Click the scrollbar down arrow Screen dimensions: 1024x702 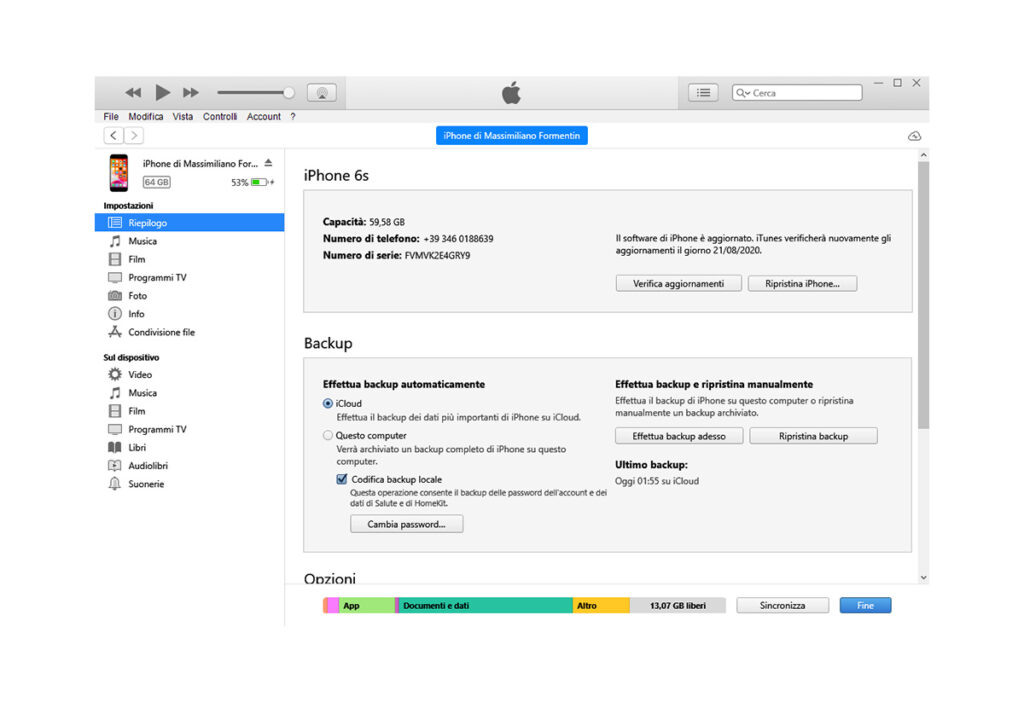click(x=923, y=577)
